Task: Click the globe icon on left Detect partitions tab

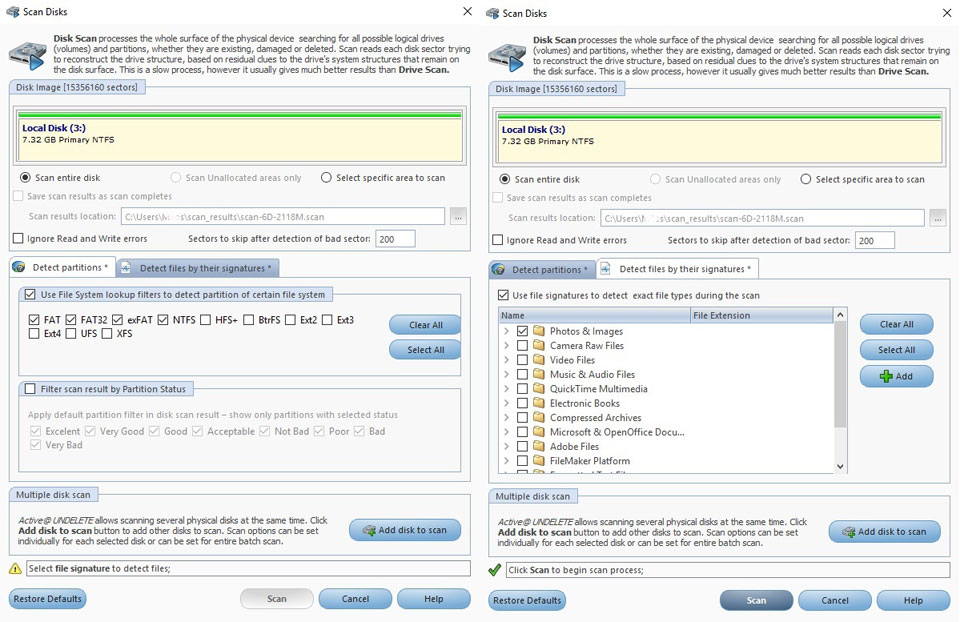Action: 19,268
